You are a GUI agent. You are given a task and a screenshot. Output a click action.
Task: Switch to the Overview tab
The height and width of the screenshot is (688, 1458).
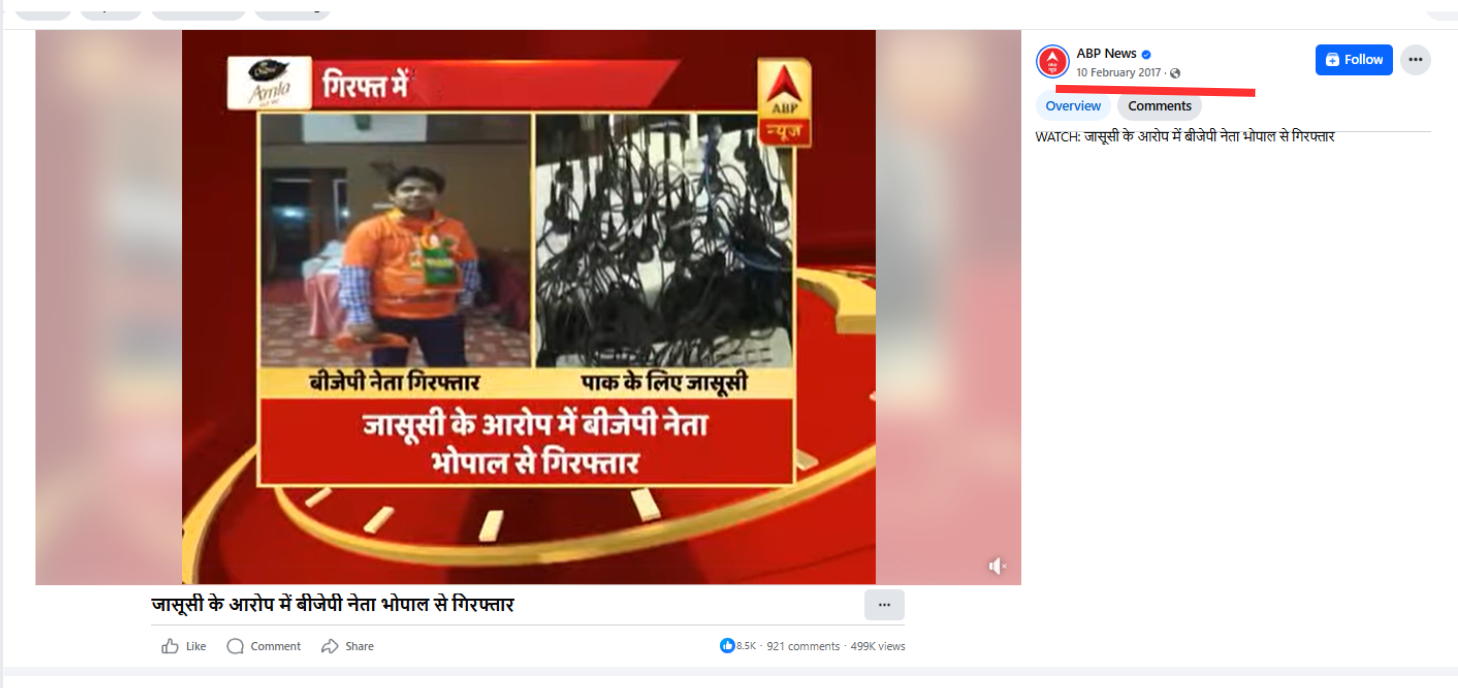1073,106
